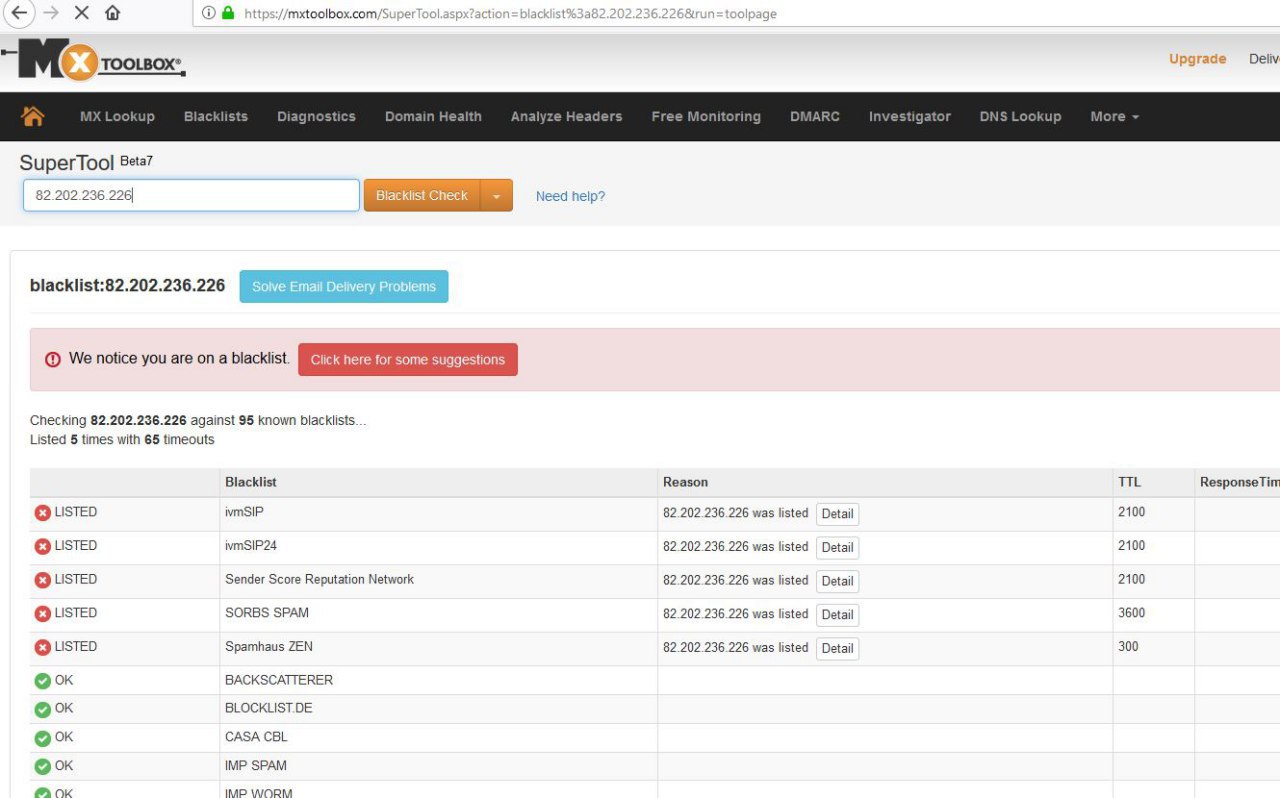Click the IMP SPAM blacklist name
The height and width of the screenshot is (798, 1280).
(x=256, y=766)
